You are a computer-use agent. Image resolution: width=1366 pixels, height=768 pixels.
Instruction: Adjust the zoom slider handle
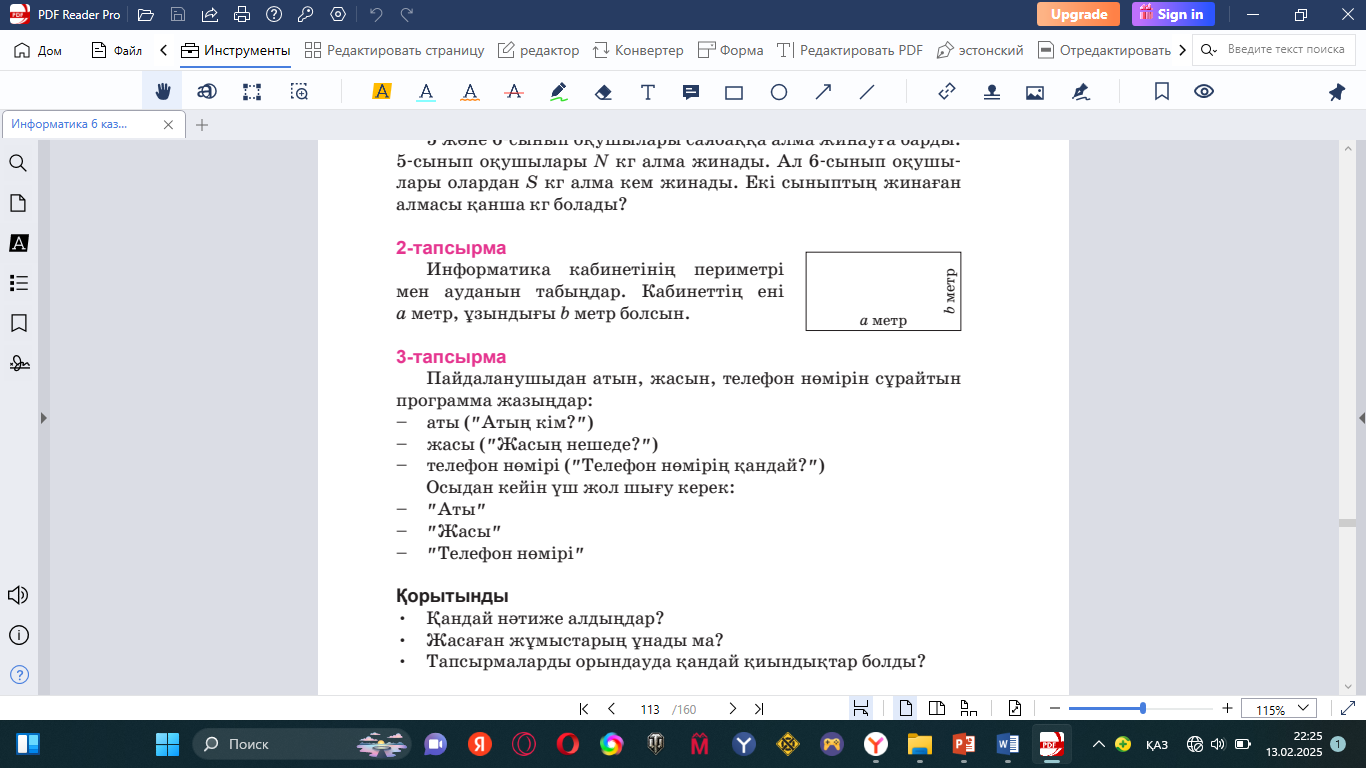point(1143,709)
